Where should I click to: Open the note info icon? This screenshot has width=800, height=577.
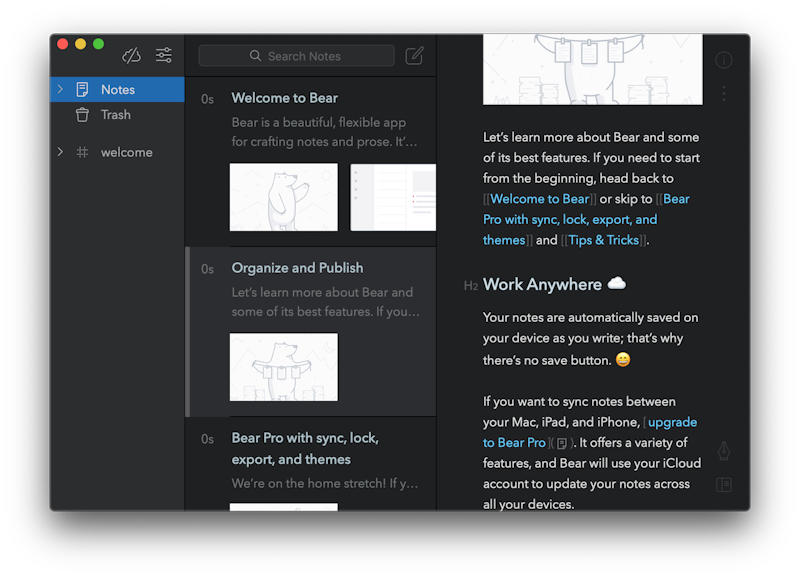(723, 60)
